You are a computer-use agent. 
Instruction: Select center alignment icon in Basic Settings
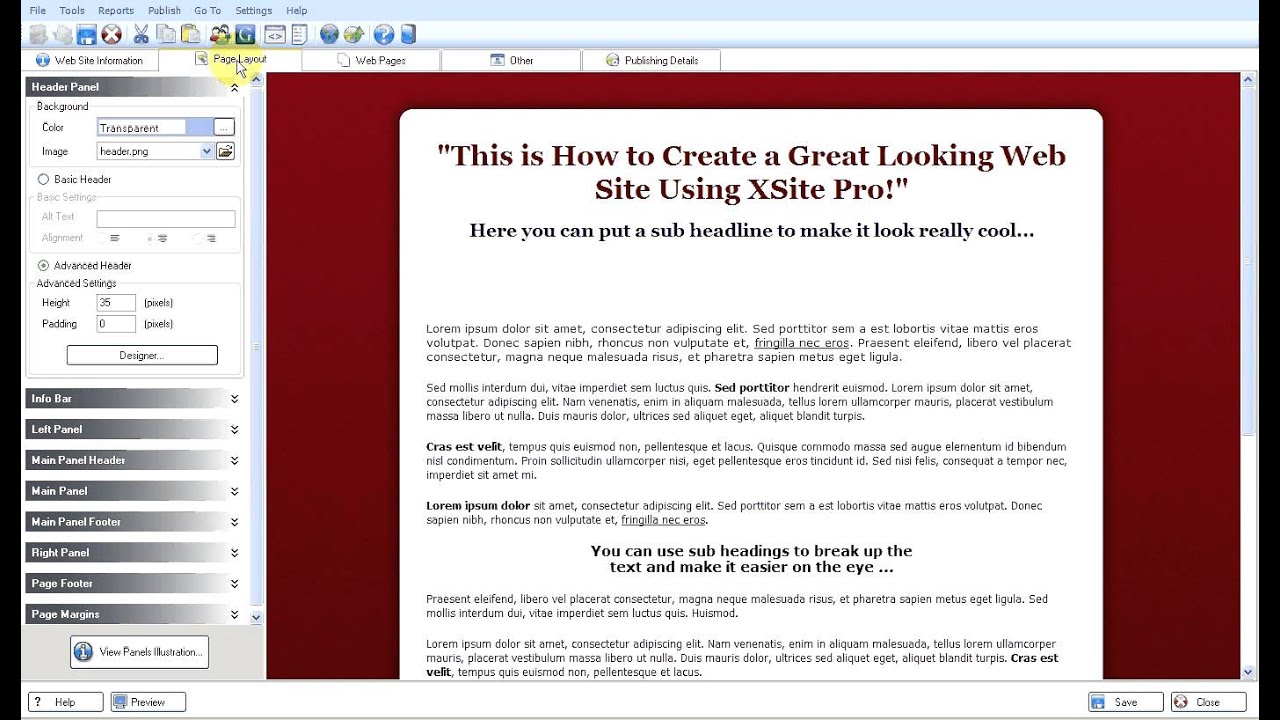click(162, 238)
